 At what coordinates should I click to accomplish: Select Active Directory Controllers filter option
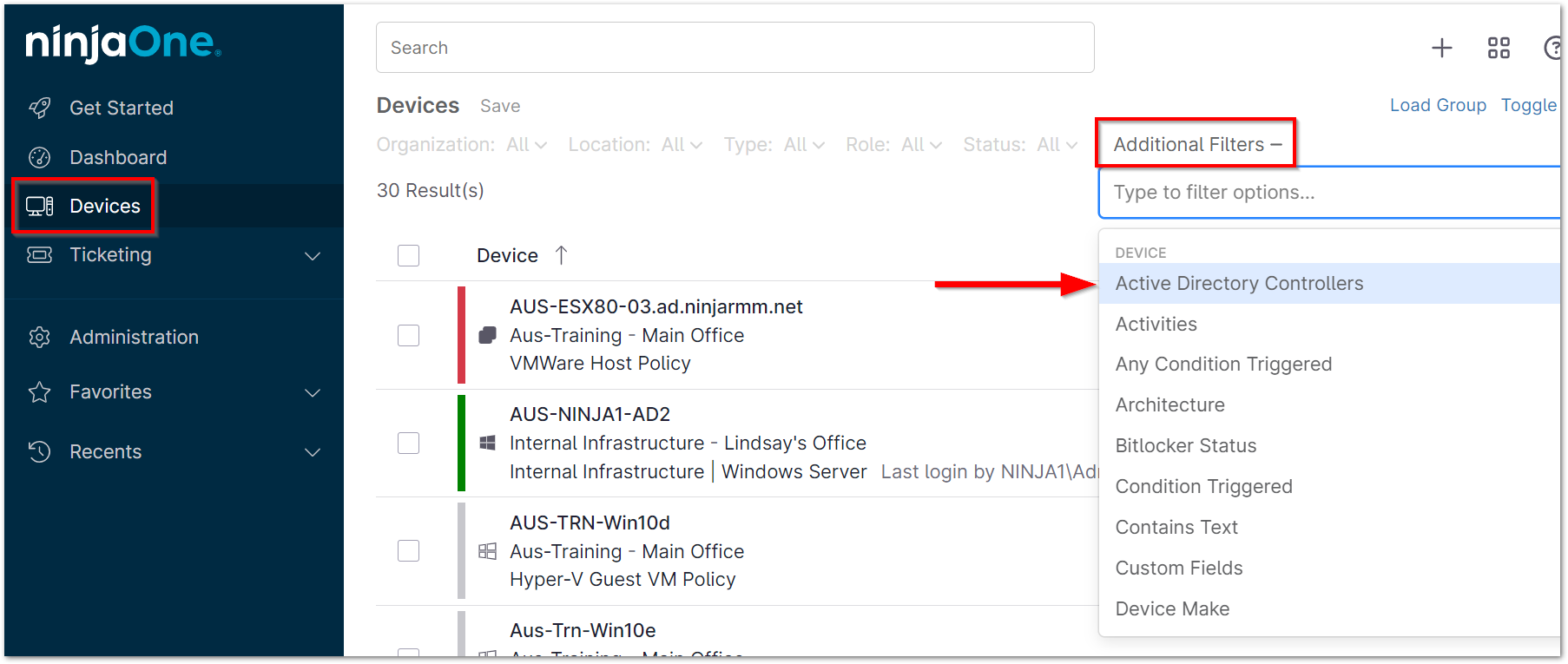tap(1328, 284)
